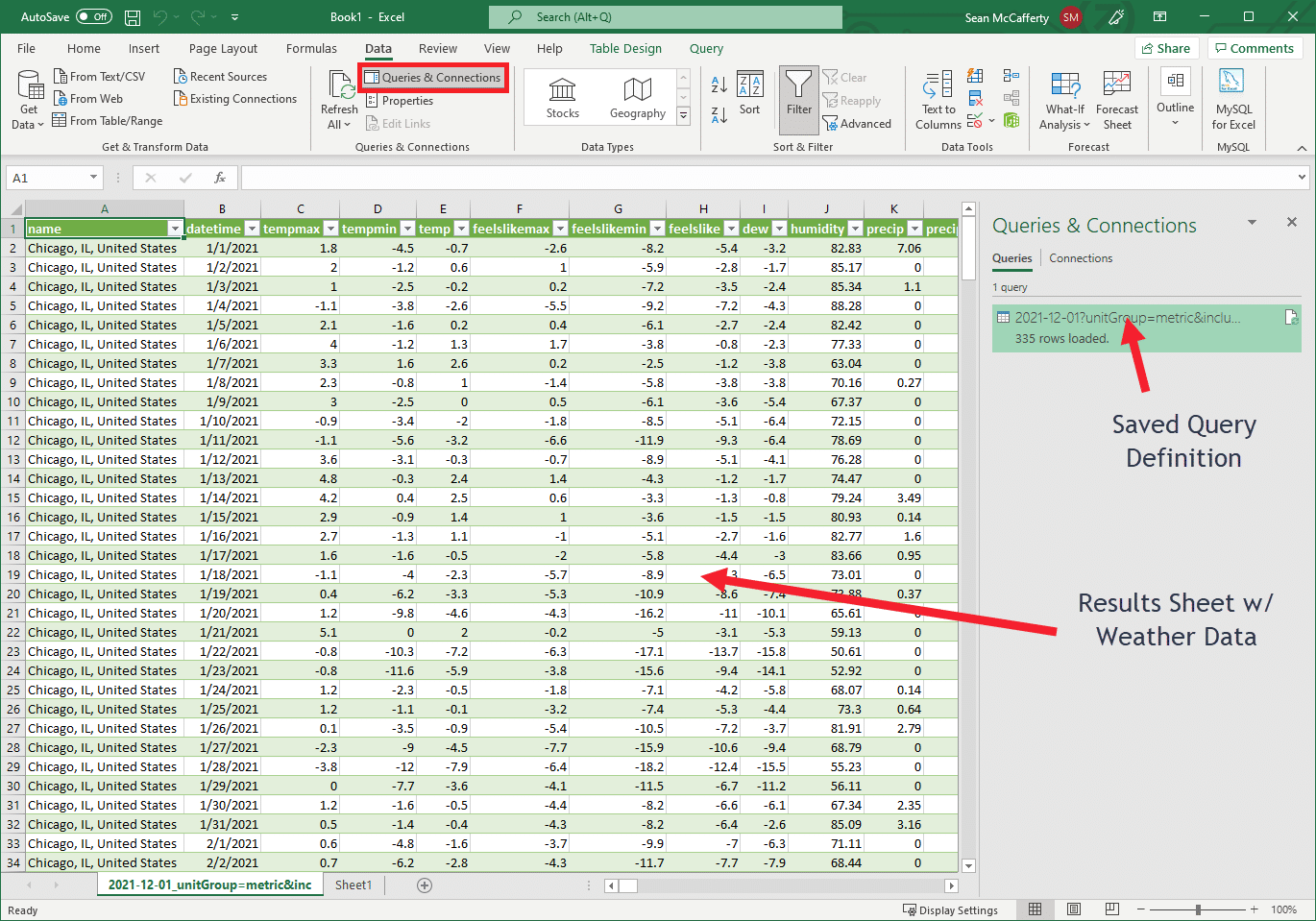The height and width of the screenshot is (921, 1316).
Task: Open the Consolidate data tool
Action: pos(1011,76)
